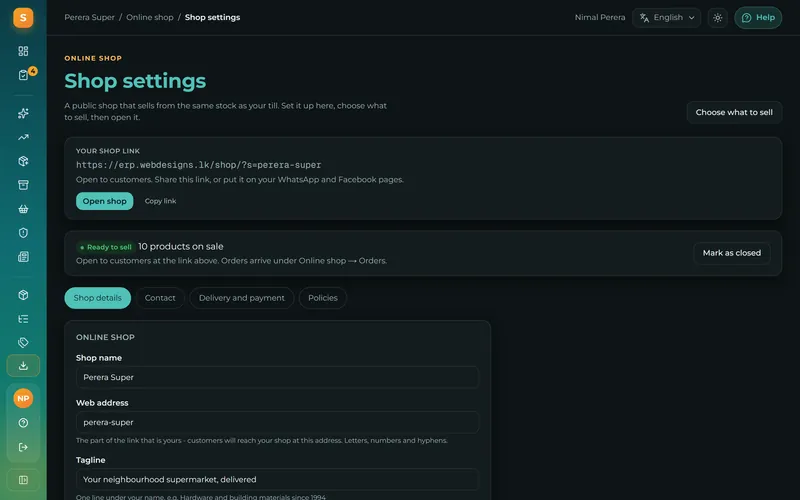Click the 10 products on sale text
800x500 pixels.
[181, 246]
